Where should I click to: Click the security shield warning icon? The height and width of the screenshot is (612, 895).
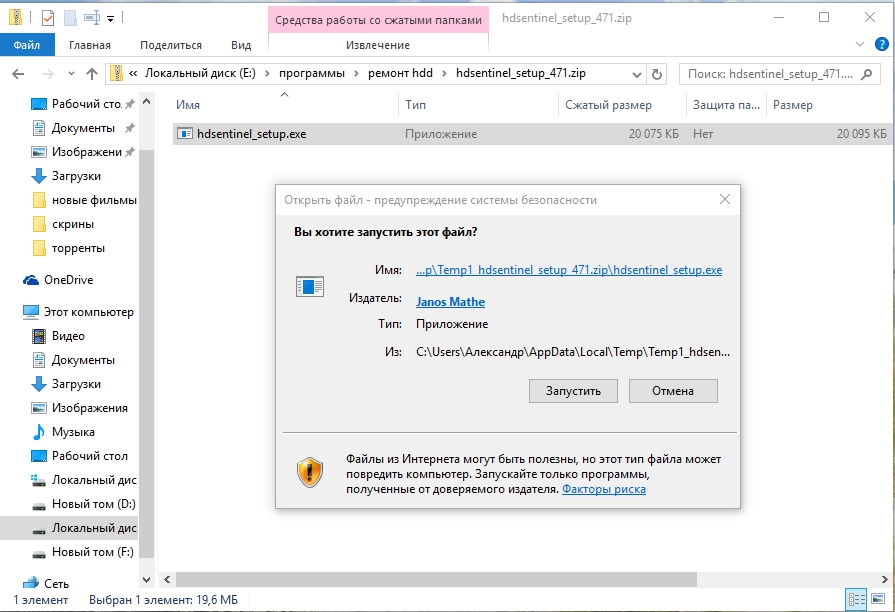pos(310,472)
